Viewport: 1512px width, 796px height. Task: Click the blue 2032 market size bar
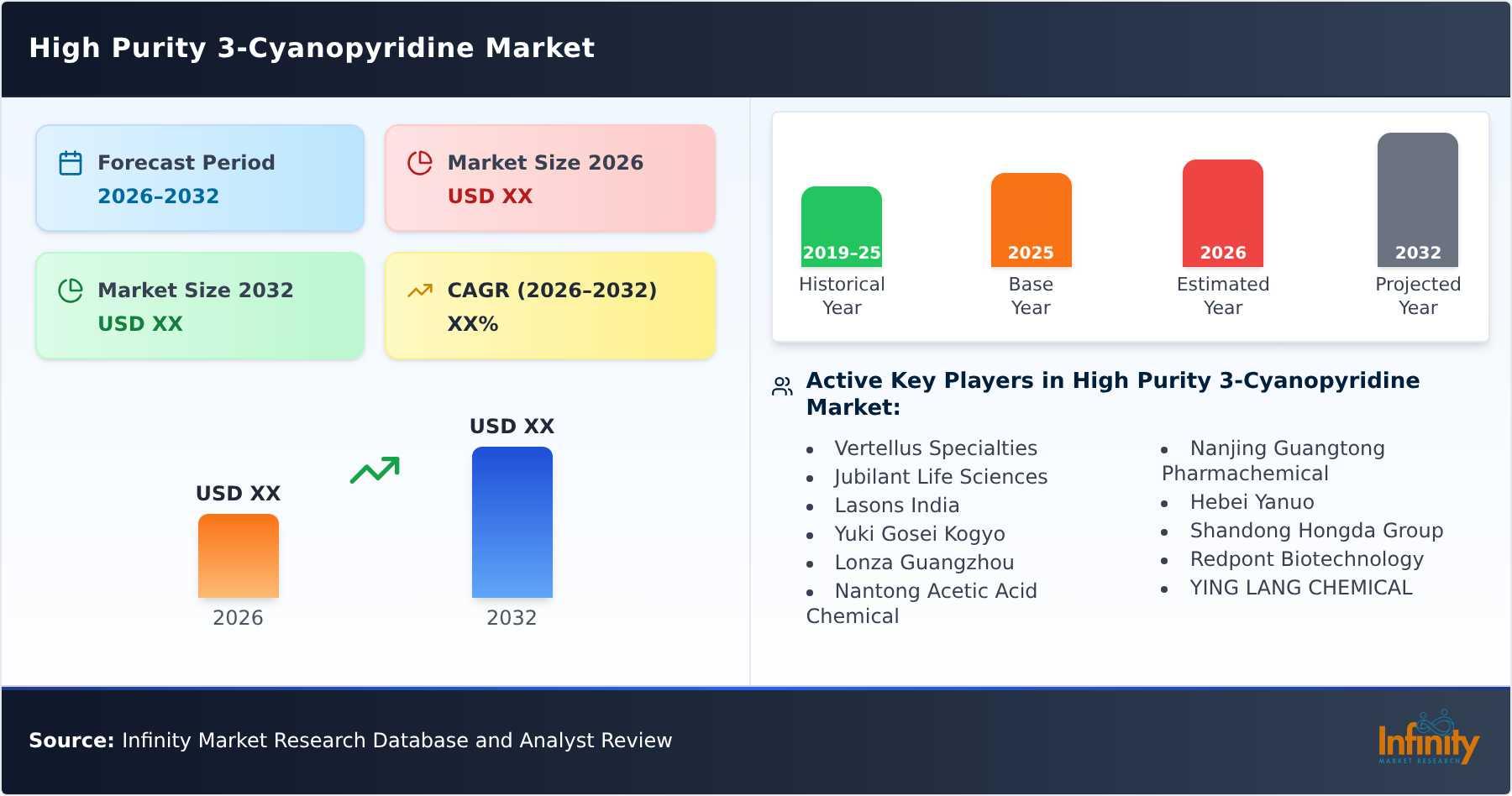pos(512,522)
